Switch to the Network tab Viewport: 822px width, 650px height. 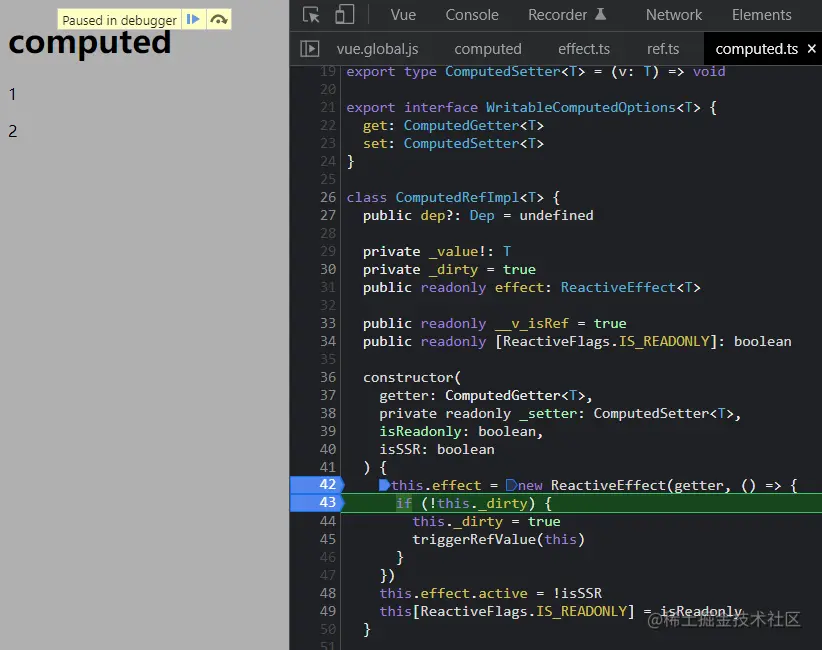click(x=674, y=15)
